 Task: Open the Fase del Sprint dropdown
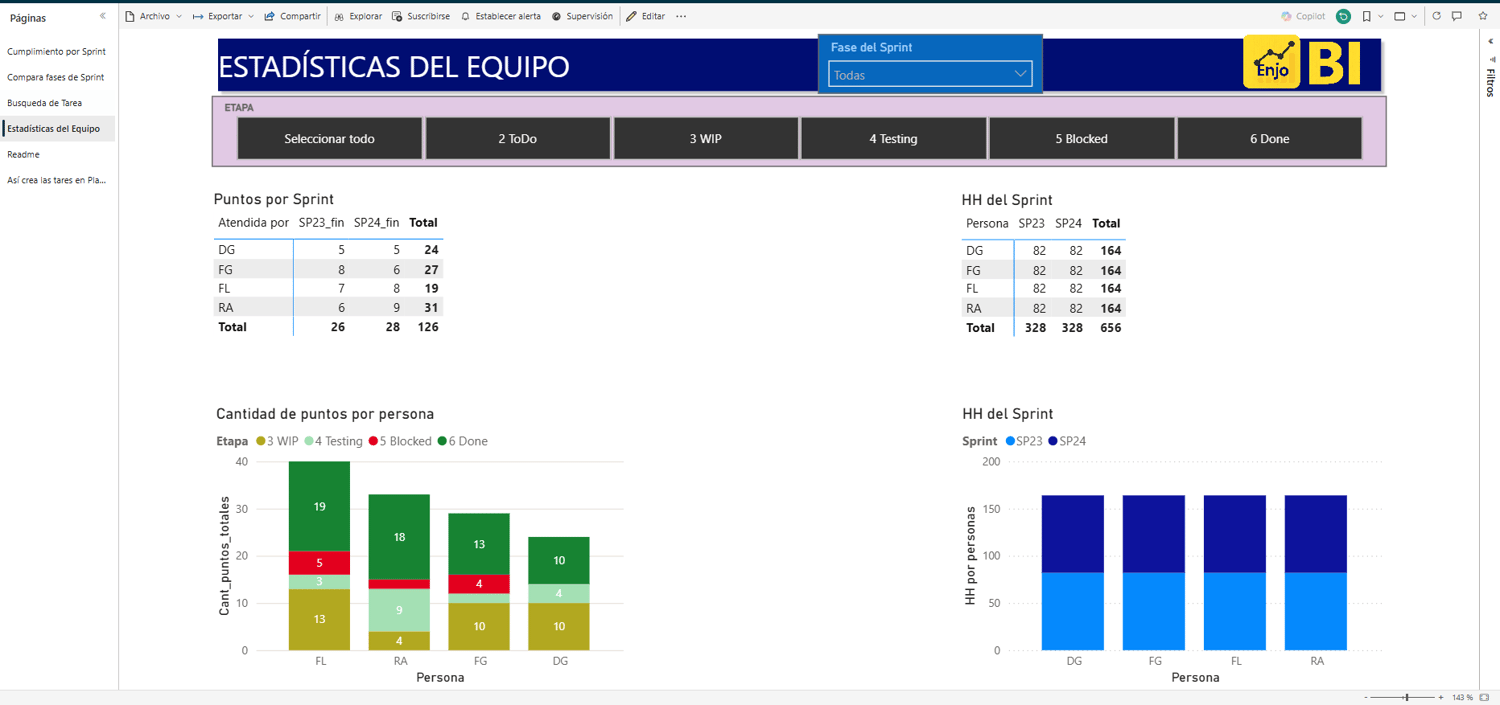point(930,74)
